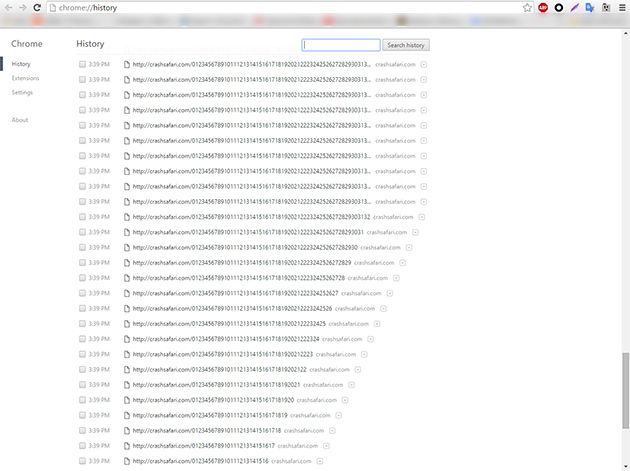Viewport: 630px width, 471px height.
Task: Go back using the browser back arrow
Action: tap(8, 8)
